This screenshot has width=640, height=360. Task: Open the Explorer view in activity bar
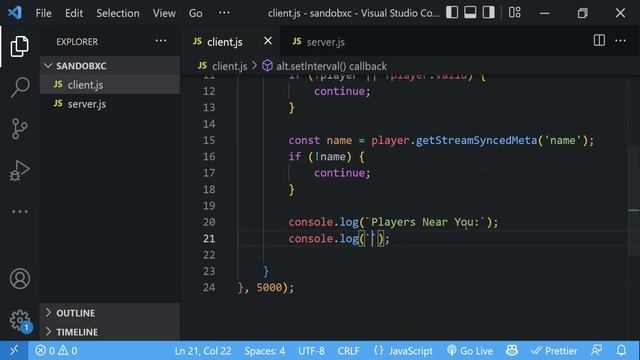(x=20, y=46)
